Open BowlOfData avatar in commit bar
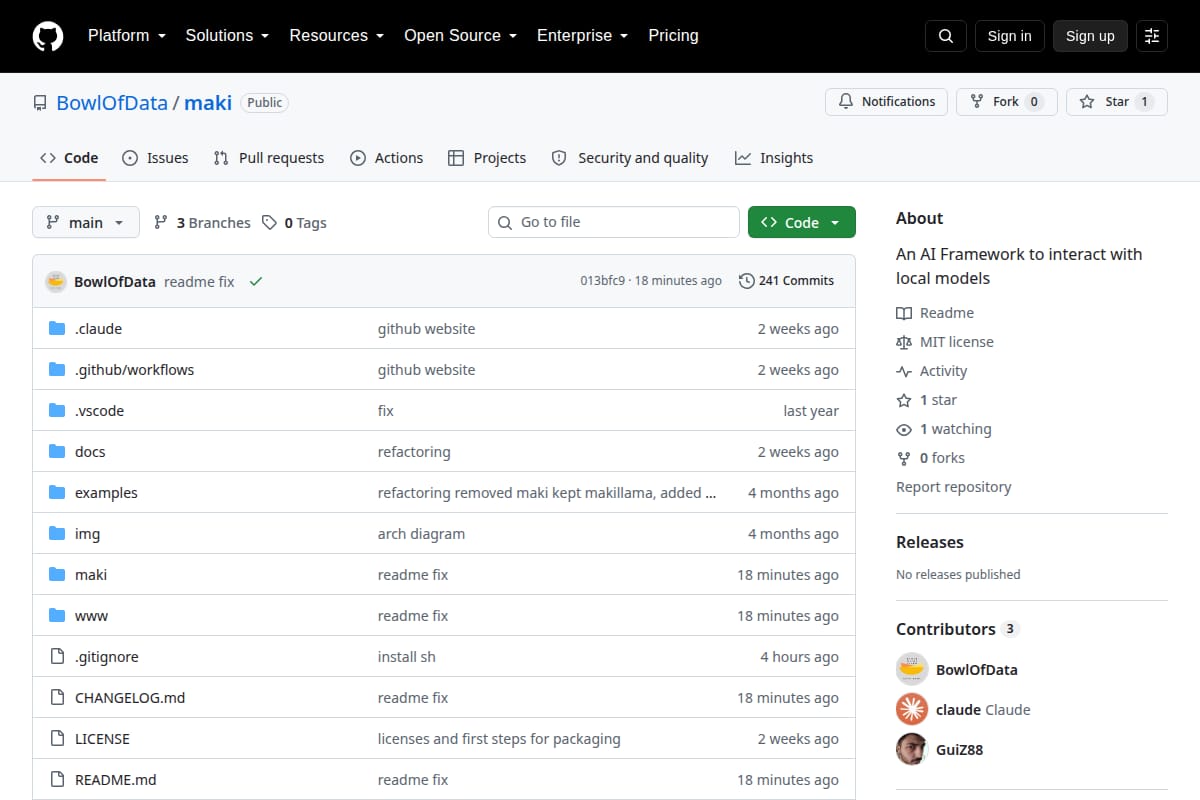The height and width of the screenshot is (800, 1200). pyautogui.click(x=56, y=281)
